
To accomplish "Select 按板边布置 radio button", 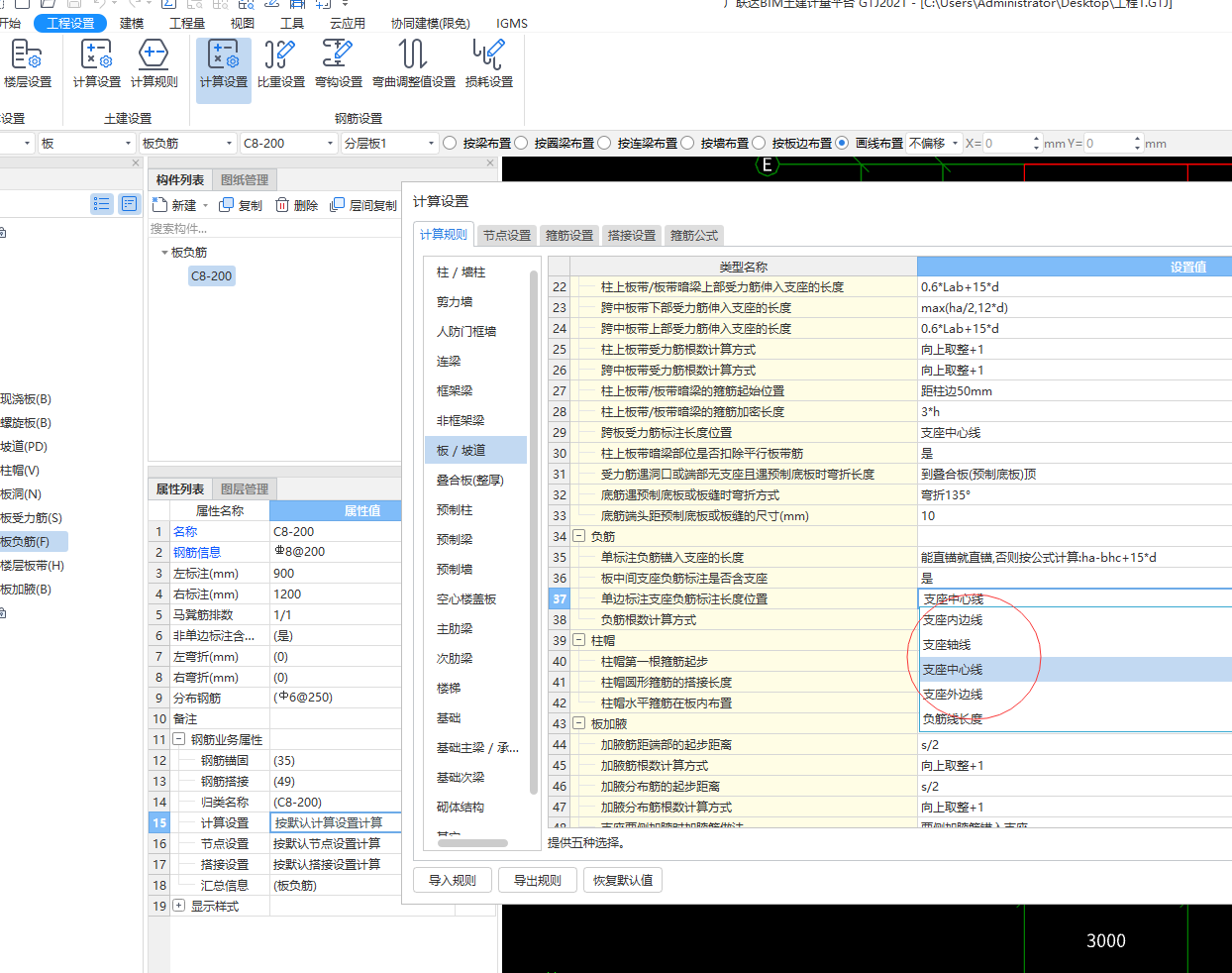I will pyautogui.click(x=759, y=143).
